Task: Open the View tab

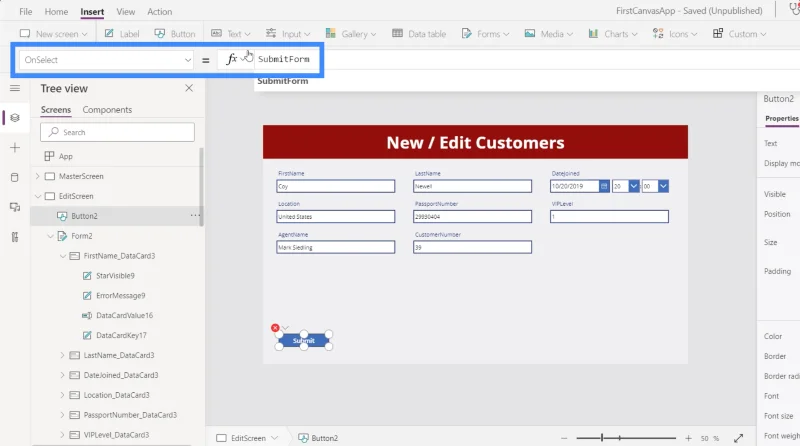Action: 126,11
